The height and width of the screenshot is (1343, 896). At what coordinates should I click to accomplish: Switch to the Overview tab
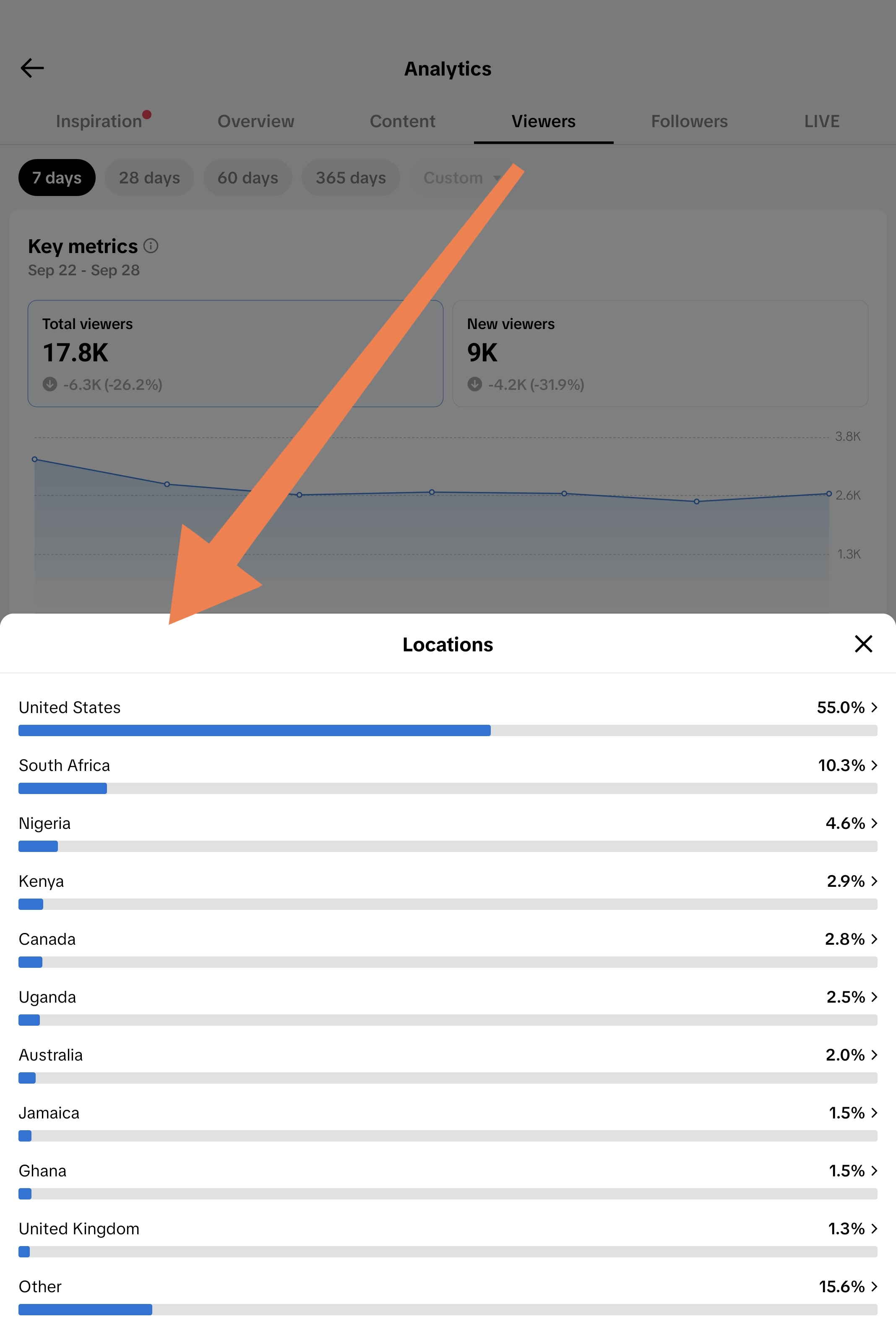click(255, 121)
